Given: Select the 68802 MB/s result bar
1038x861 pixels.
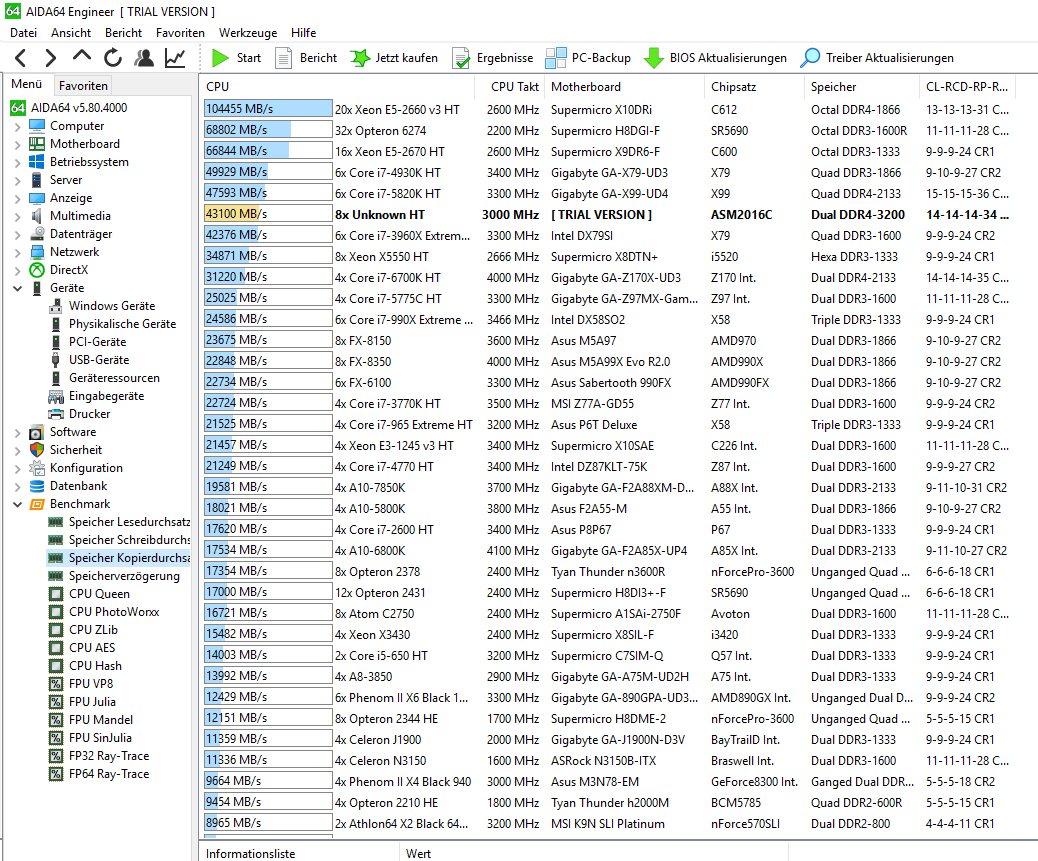Looking at the screenshot, I should (x=268, y=130).
